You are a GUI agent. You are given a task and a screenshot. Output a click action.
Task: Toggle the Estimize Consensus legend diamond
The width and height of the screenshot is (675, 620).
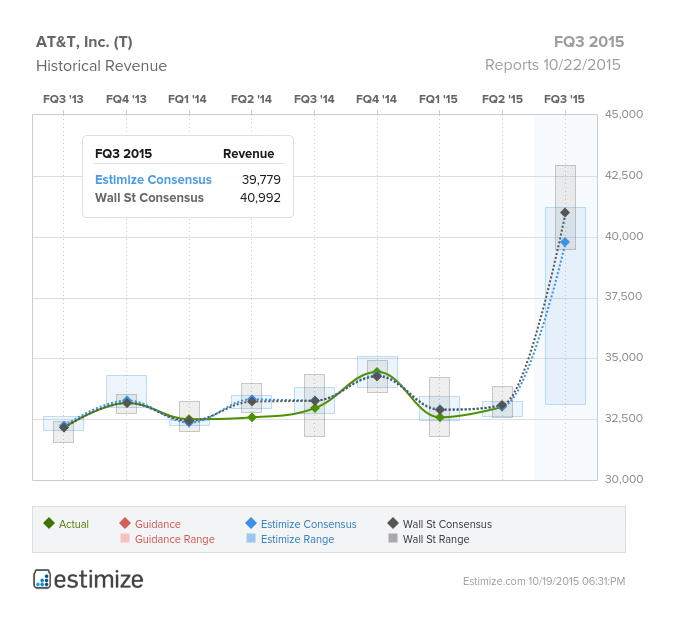[251, 523]
